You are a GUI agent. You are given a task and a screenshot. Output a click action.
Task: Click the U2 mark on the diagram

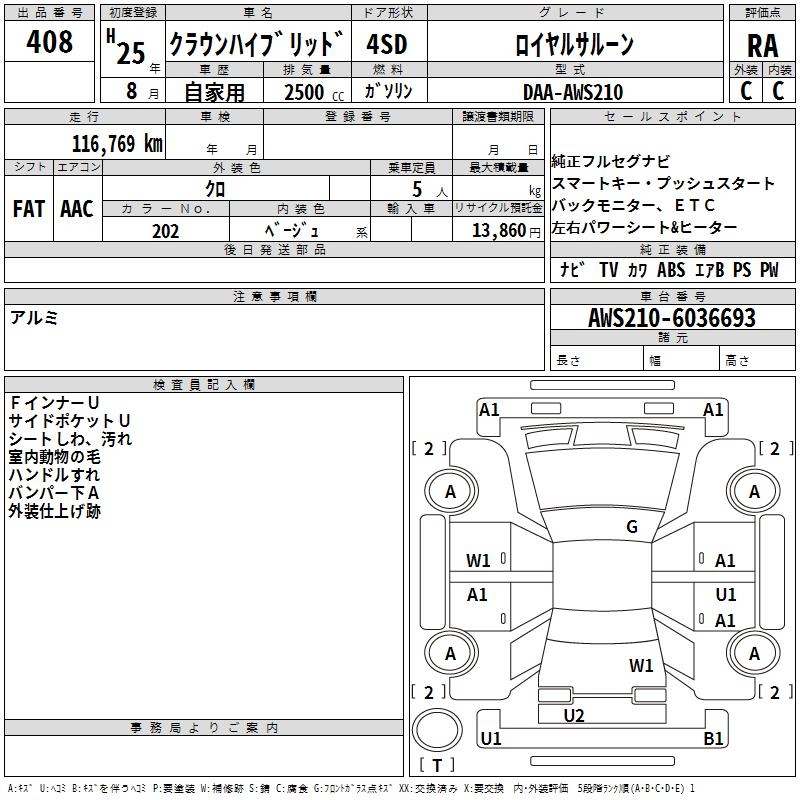pyautogui.click(x=574, y=715)
